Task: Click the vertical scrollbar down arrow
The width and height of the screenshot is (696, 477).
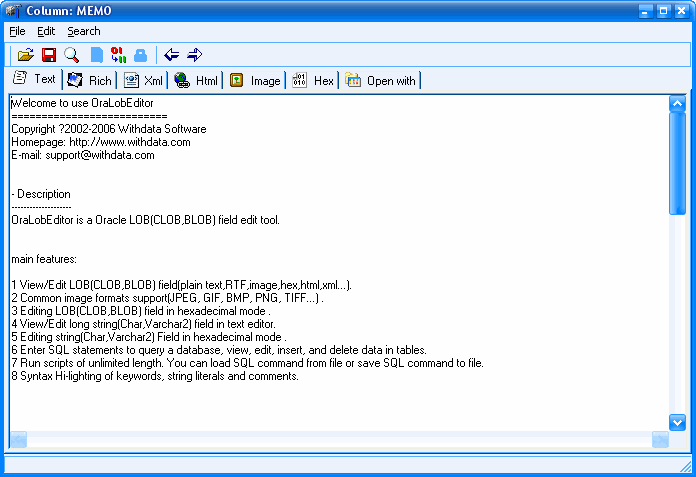Action: 677,422
